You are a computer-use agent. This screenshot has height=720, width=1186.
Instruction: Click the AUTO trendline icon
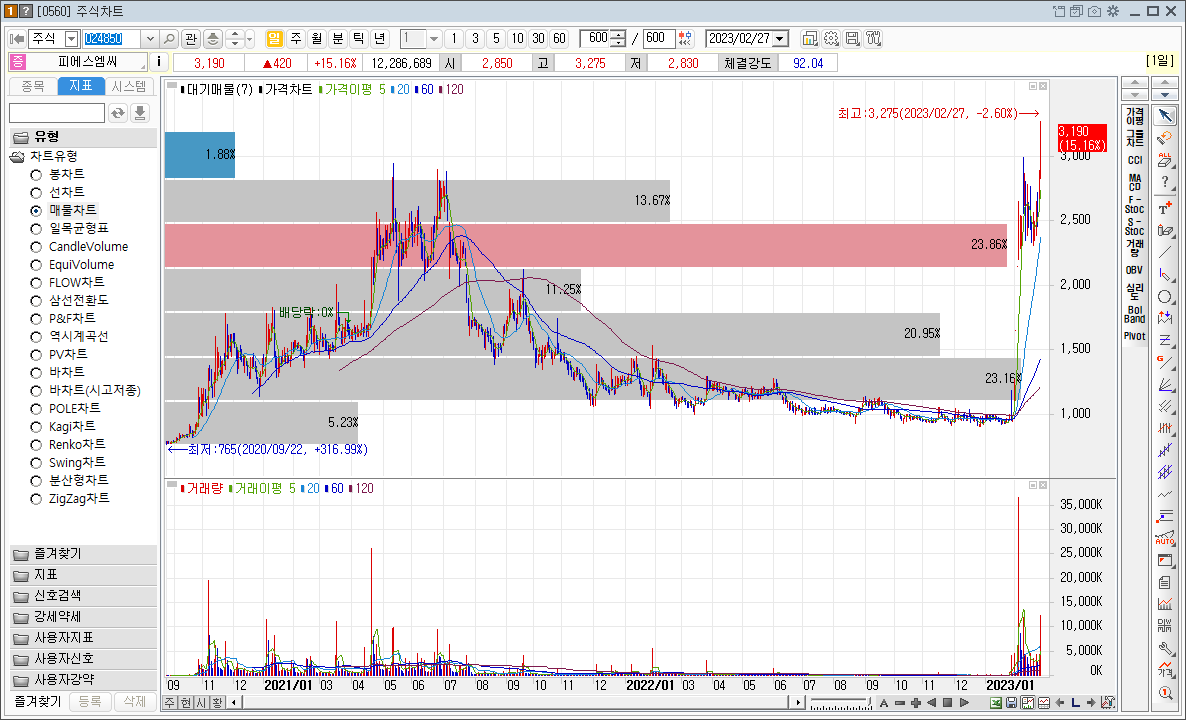pos(1165,538)
